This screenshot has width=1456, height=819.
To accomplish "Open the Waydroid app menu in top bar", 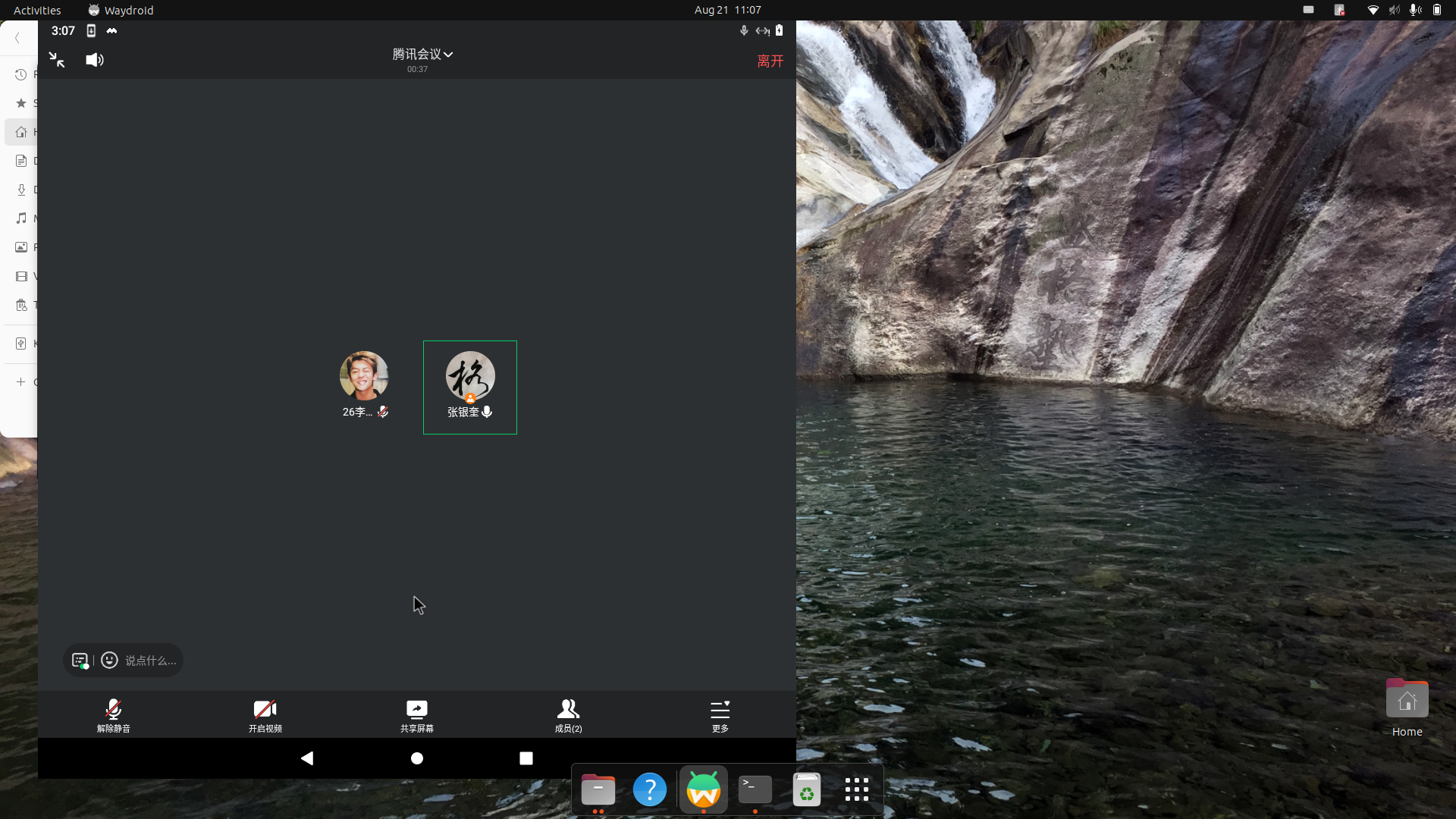I will (x=121, y=10).
